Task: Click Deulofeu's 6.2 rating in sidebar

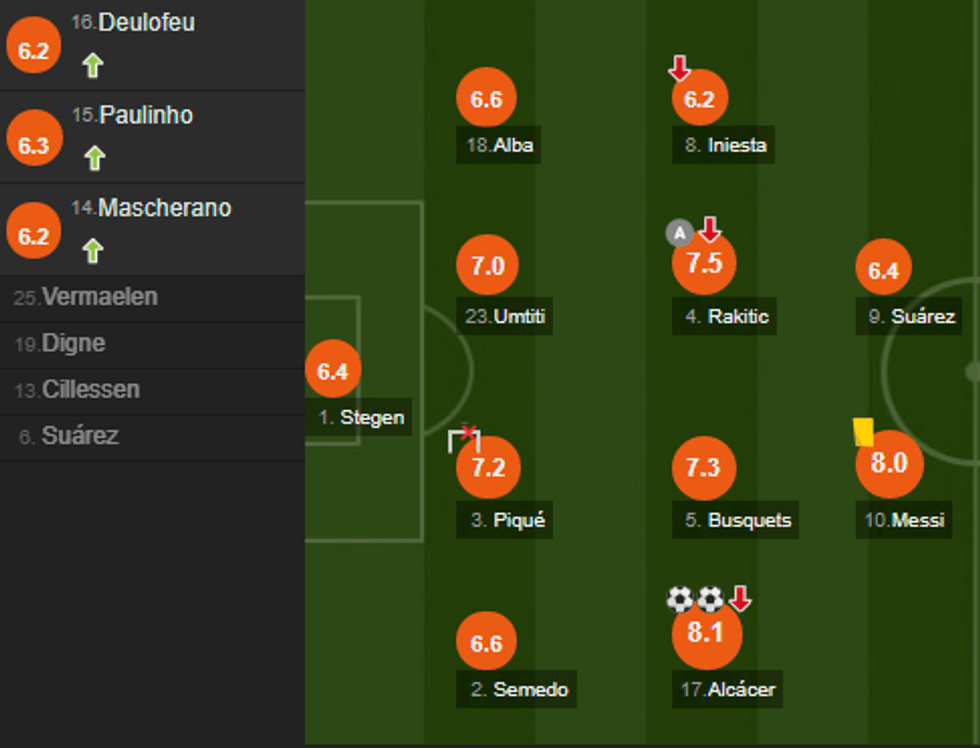Action: (x=33, y=51)
